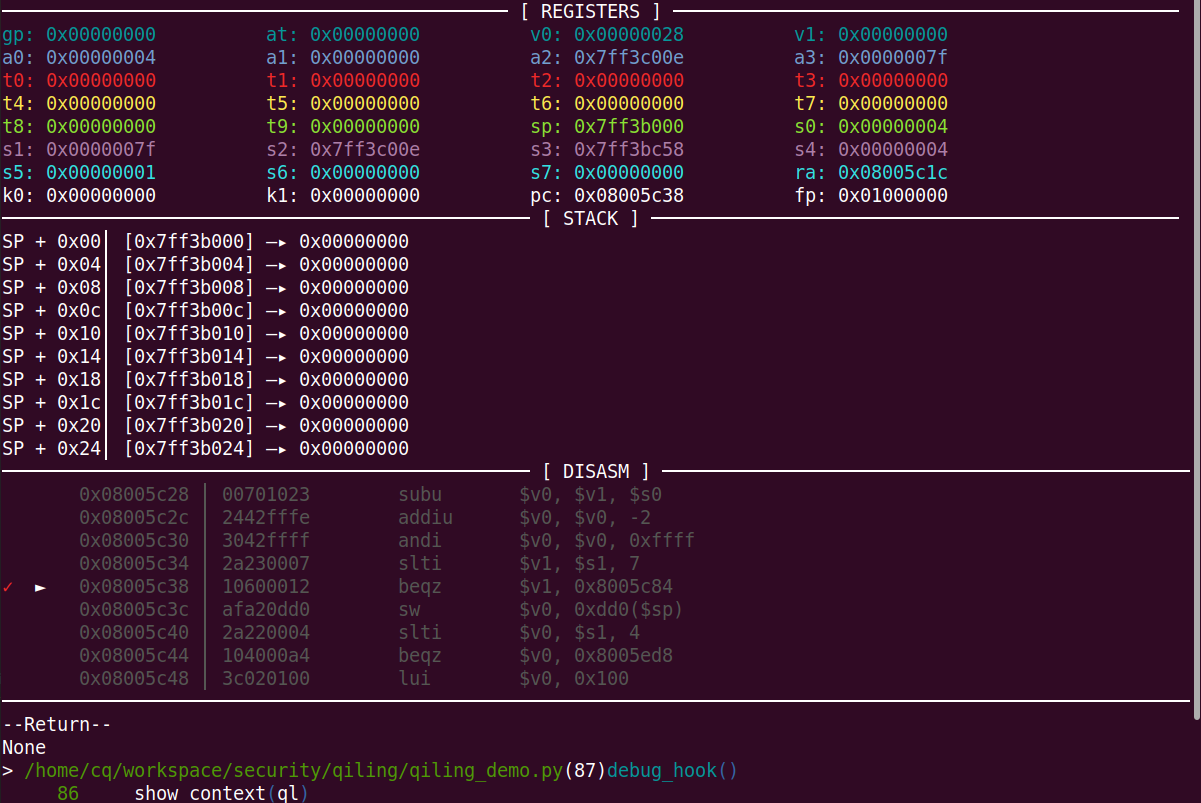Click the SP + 0x00 stack entry

coord(52,242)
